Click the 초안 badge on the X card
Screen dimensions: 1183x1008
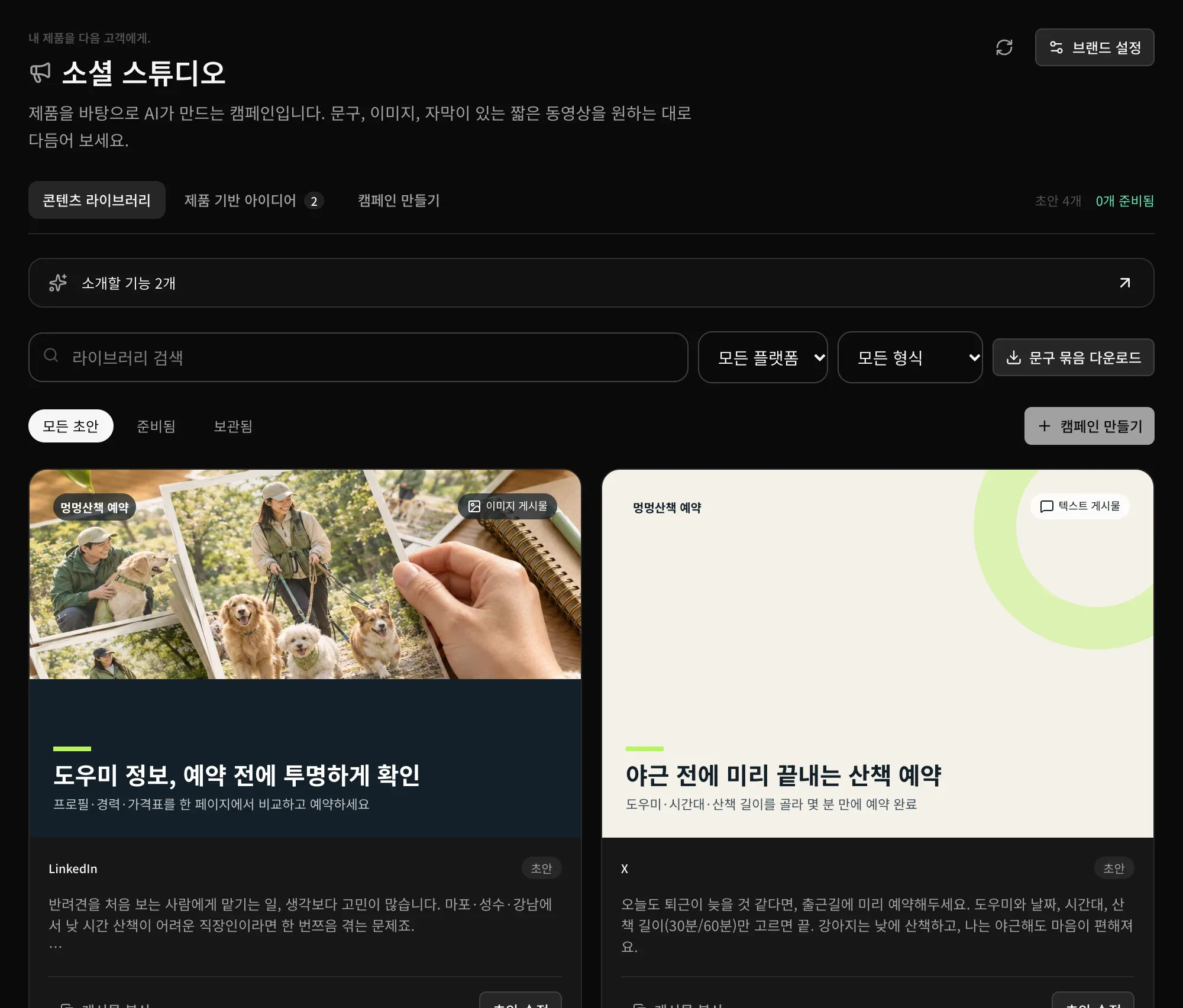[1114, 868]
